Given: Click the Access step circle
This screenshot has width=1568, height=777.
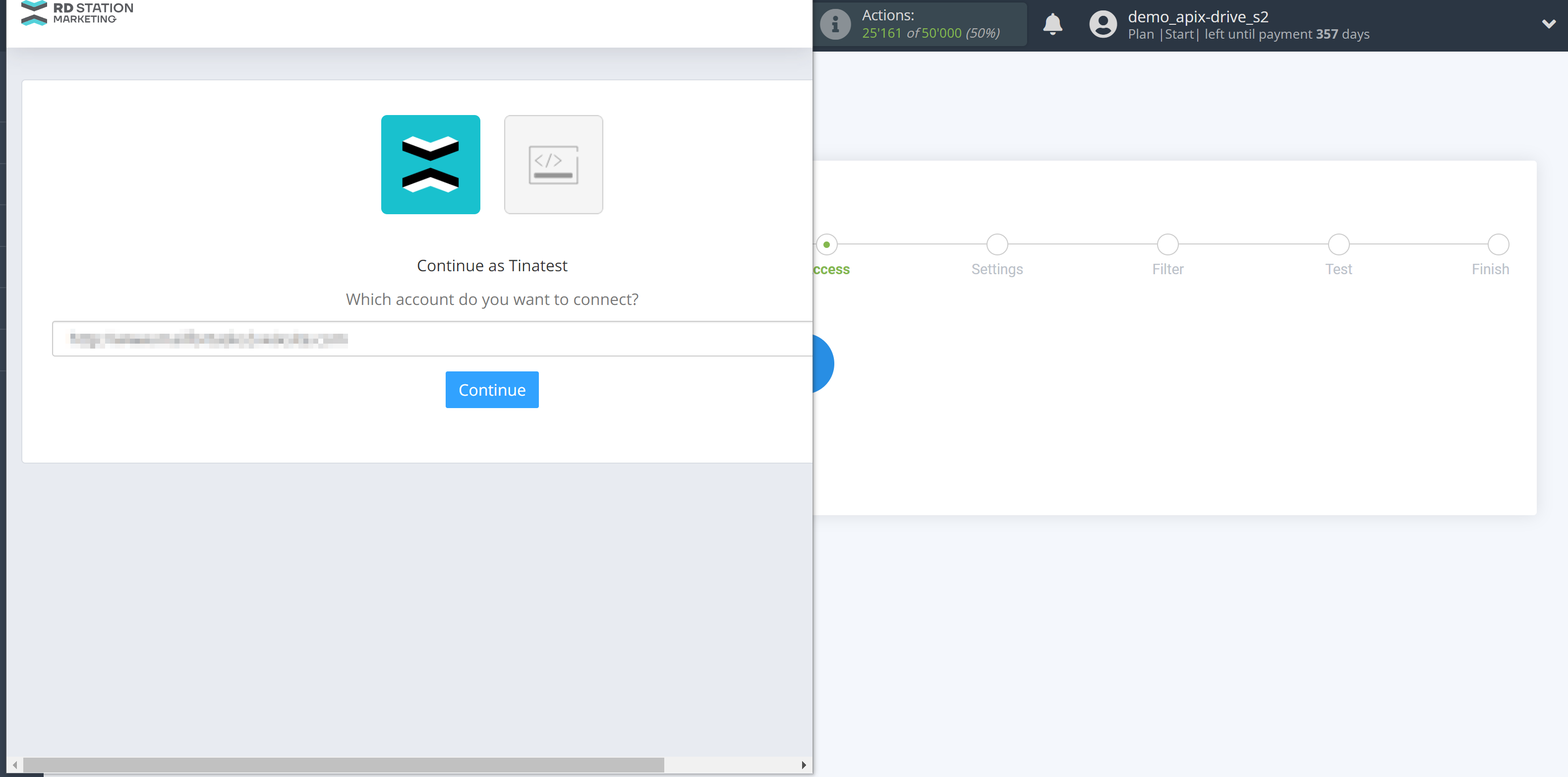Looking at the screenshot, I should pyautogui.click(x=826, y=245).
